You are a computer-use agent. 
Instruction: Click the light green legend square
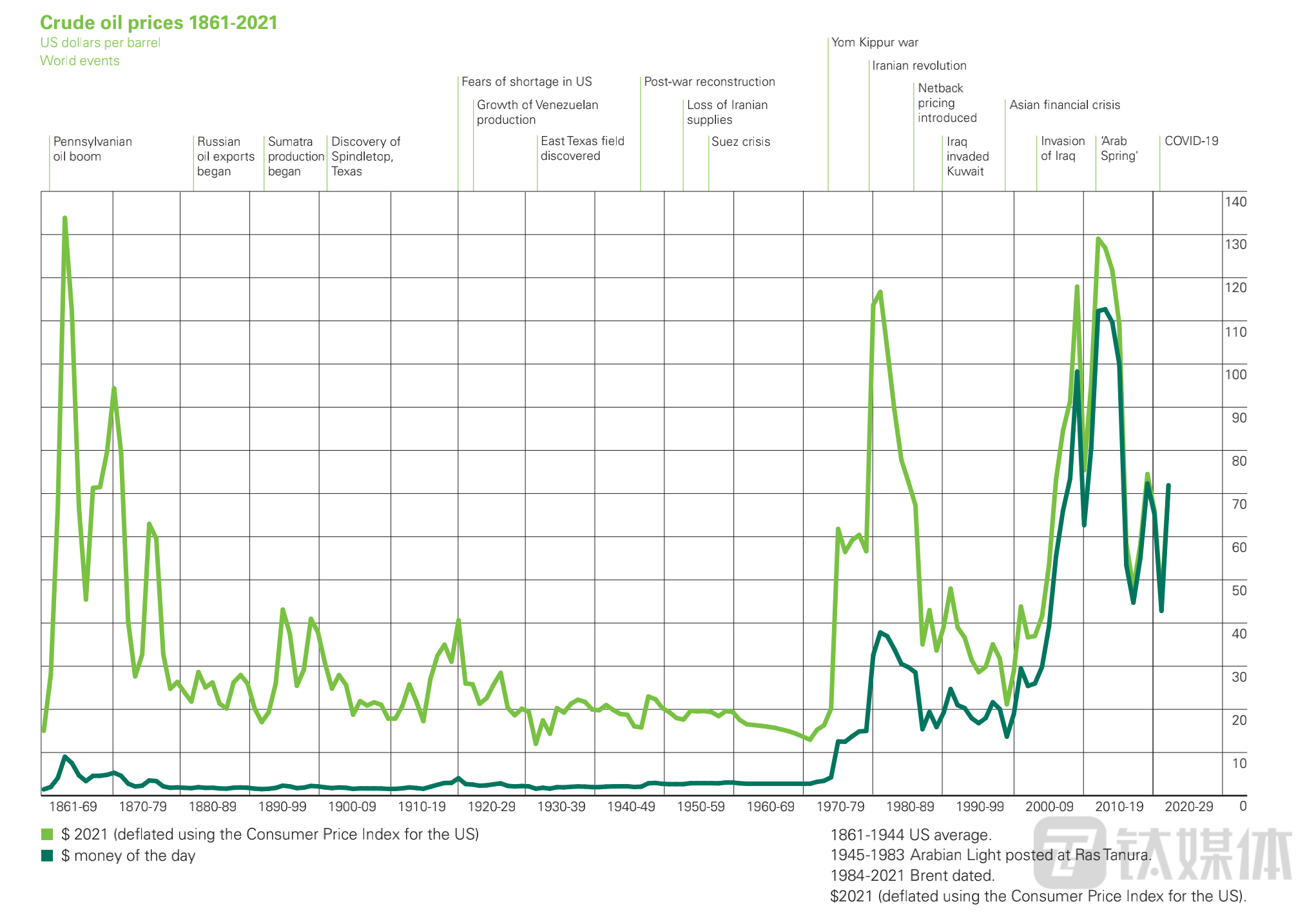46,834
